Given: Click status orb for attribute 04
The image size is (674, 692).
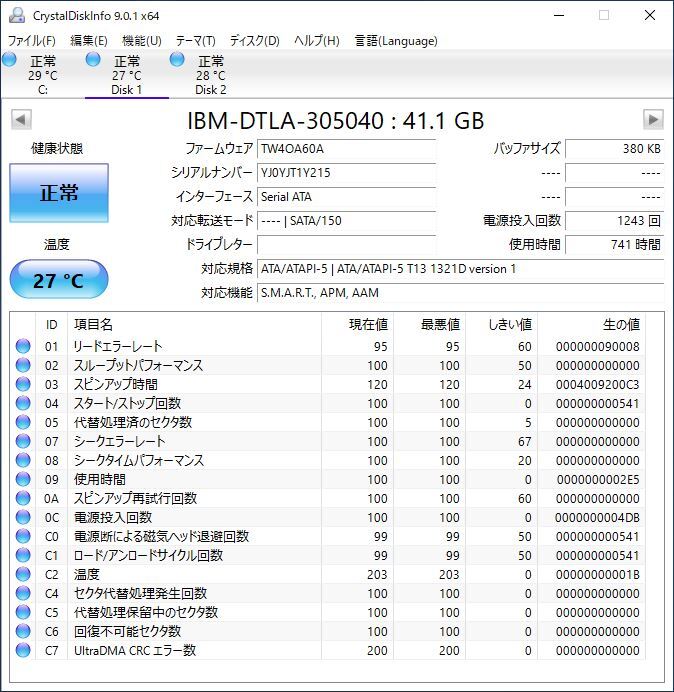Looking at the screenshot, I should coord(23,403).
